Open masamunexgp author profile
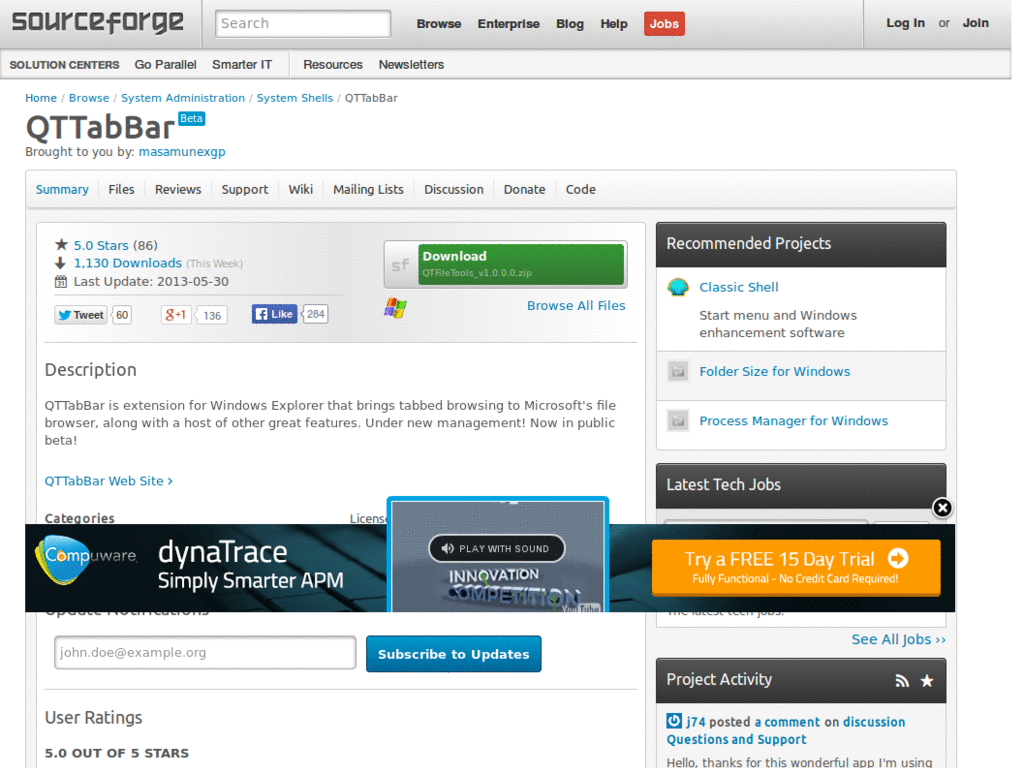 (182, 152)
